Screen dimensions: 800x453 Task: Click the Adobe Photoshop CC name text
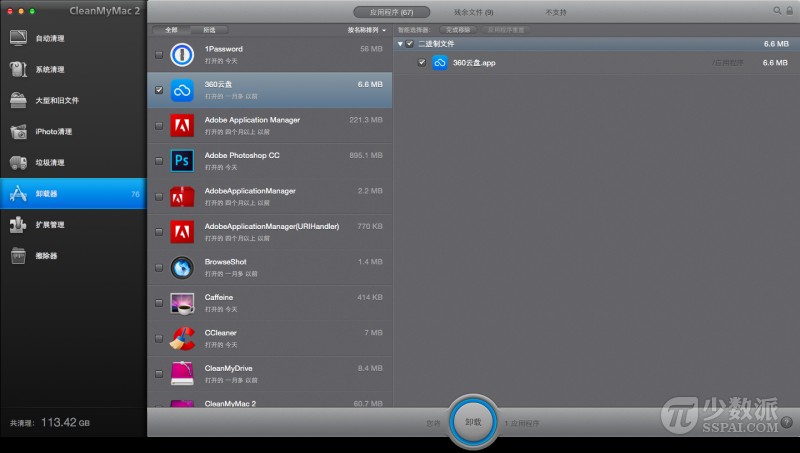pyautogui.click(x=242, y=155)
